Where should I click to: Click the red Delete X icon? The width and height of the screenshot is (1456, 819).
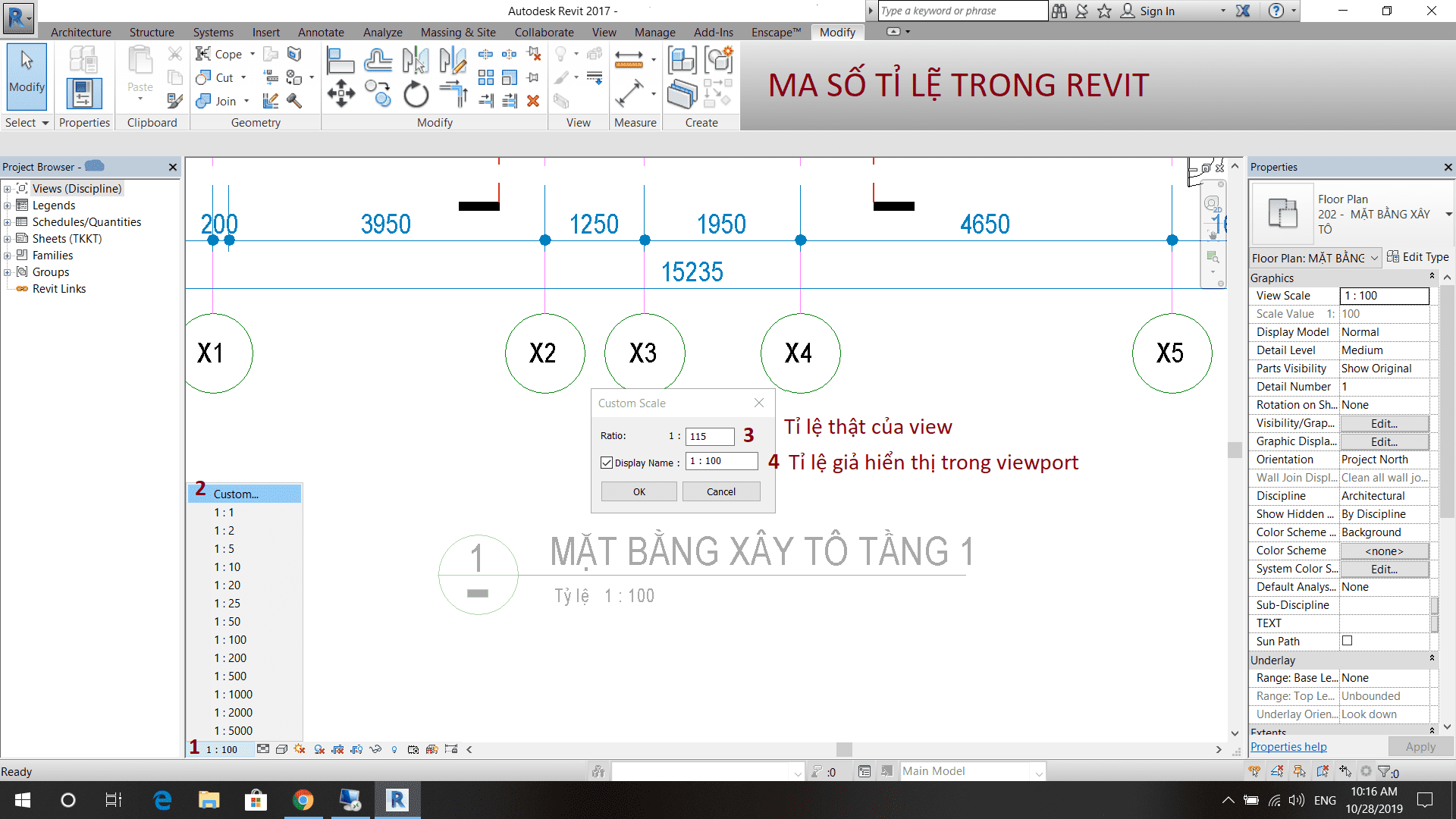pos(533,101)
